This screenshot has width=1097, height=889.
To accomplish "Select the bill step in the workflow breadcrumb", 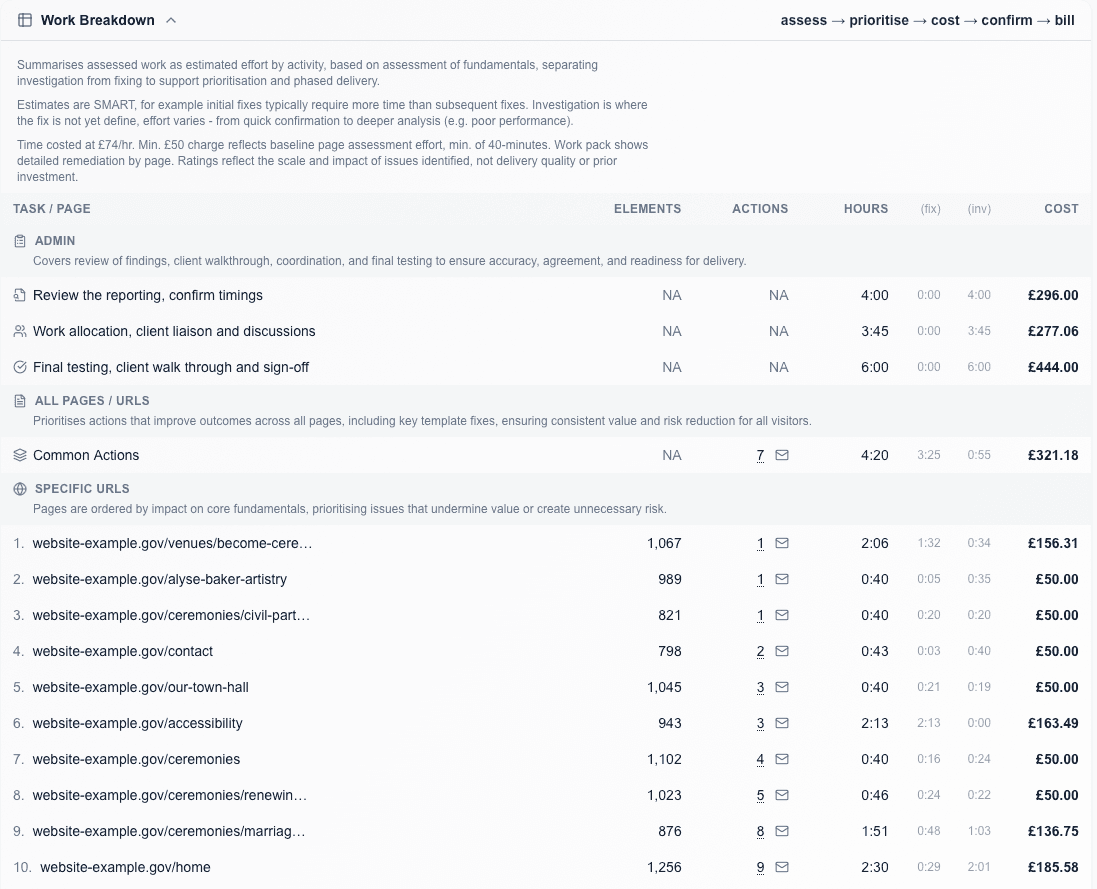I will point(1065,20).
